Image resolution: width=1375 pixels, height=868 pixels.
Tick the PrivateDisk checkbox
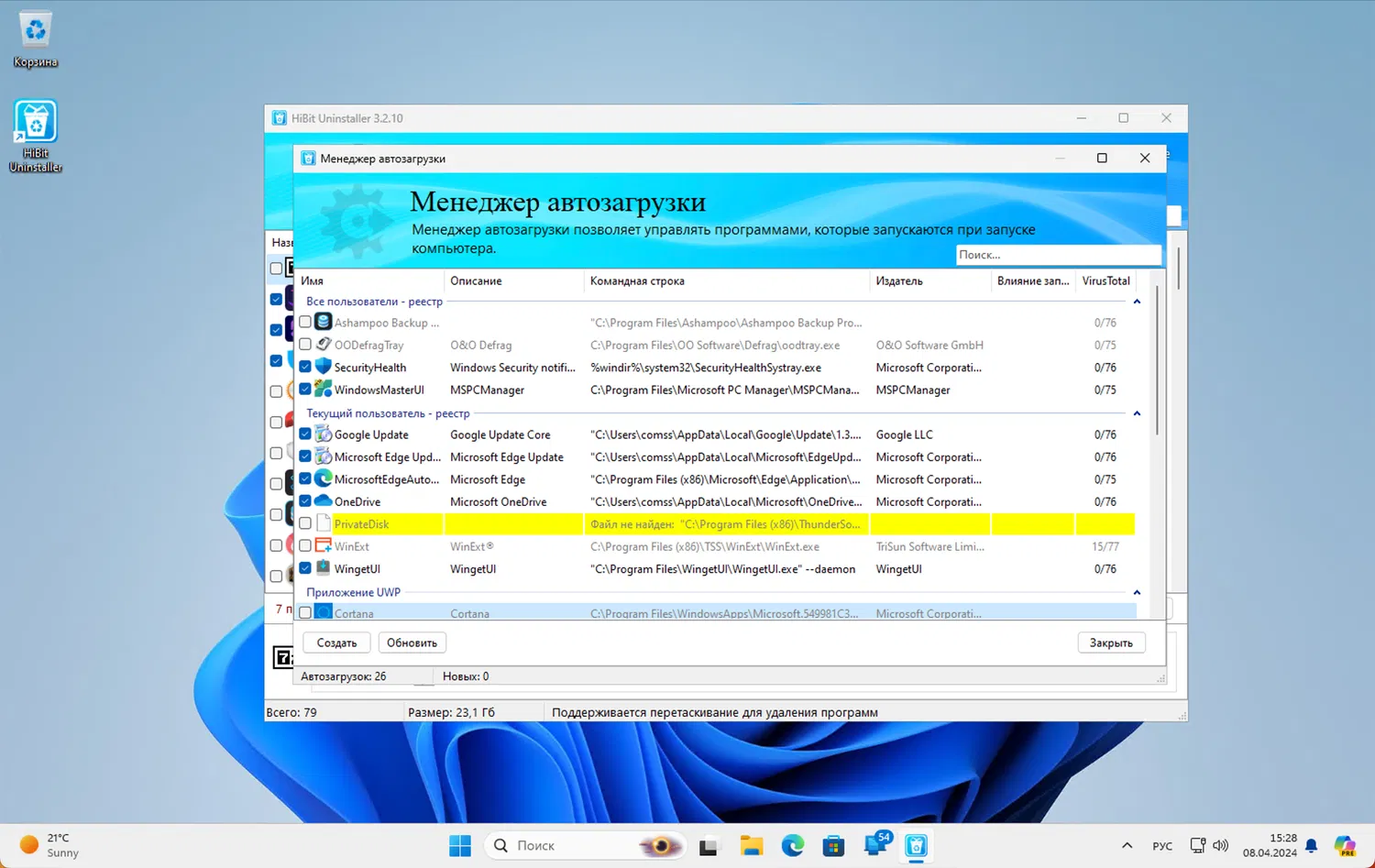305,523
